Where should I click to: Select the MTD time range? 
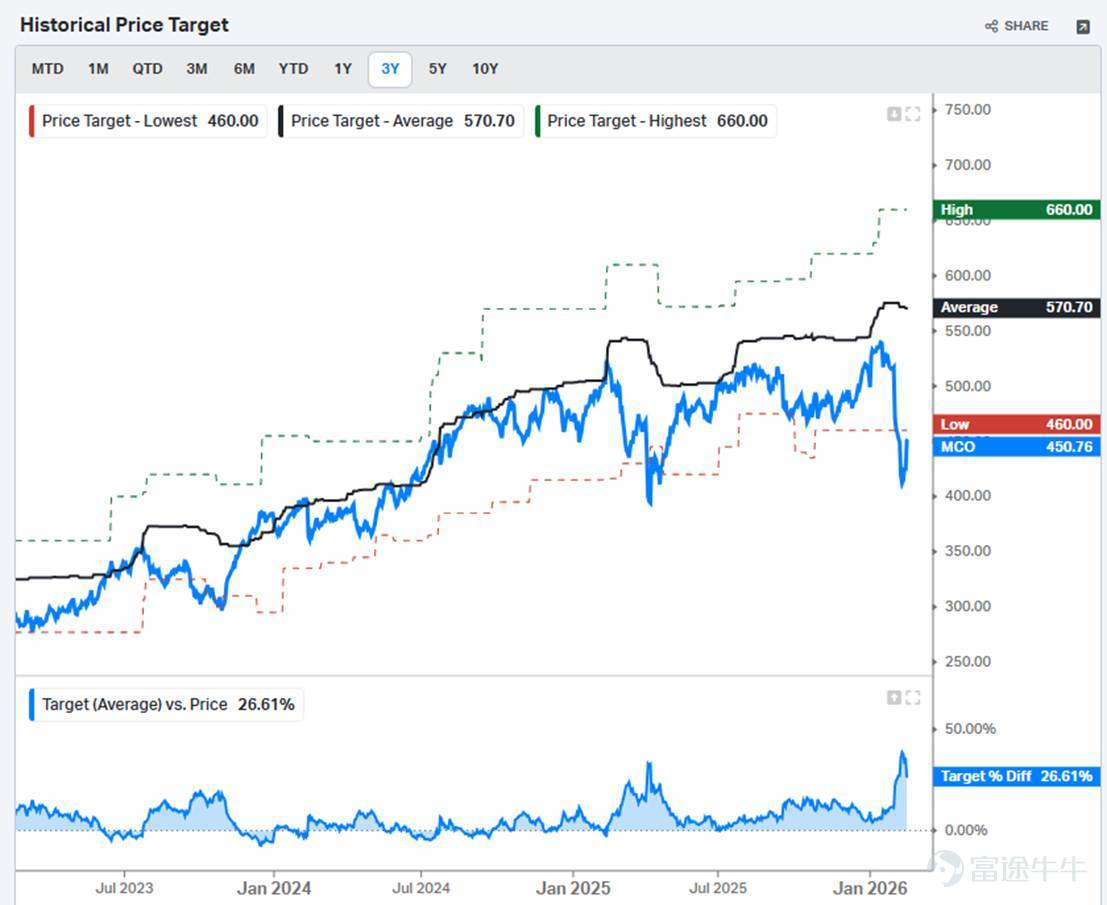coord(47,69)
